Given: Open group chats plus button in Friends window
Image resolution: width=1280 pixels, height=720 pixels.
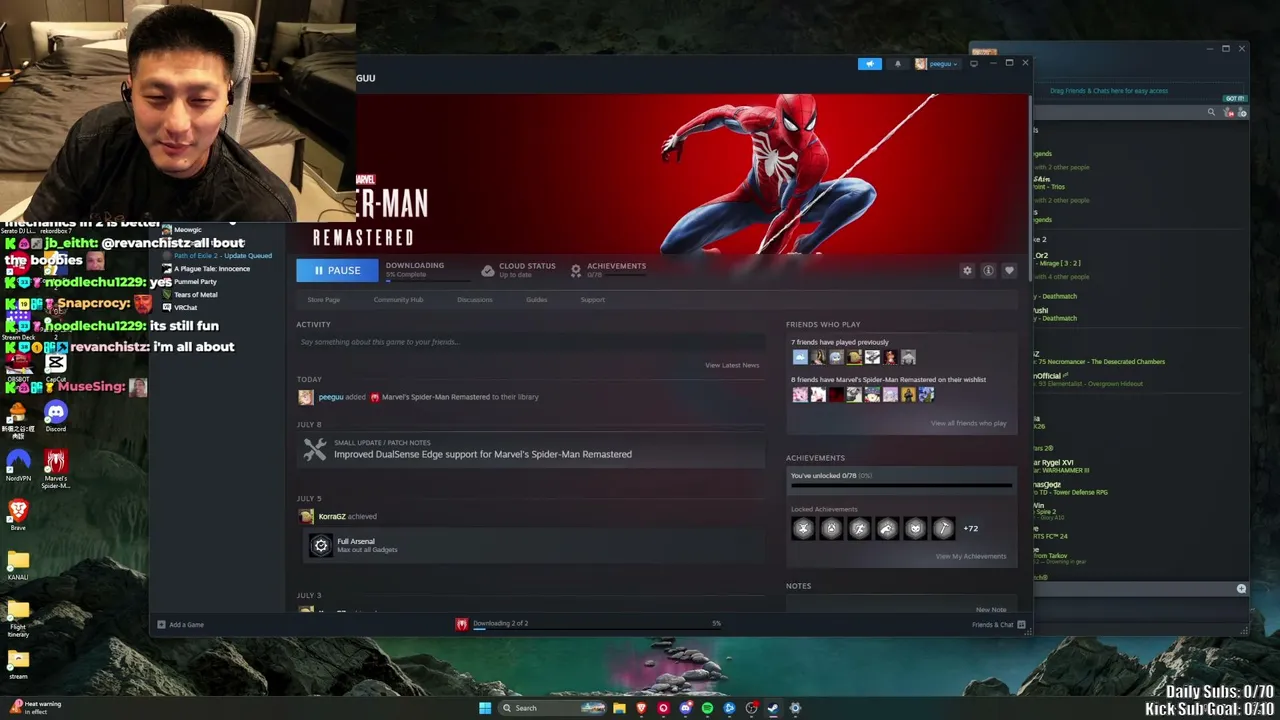Looking at the screenshot, I should coord(1241,589).
